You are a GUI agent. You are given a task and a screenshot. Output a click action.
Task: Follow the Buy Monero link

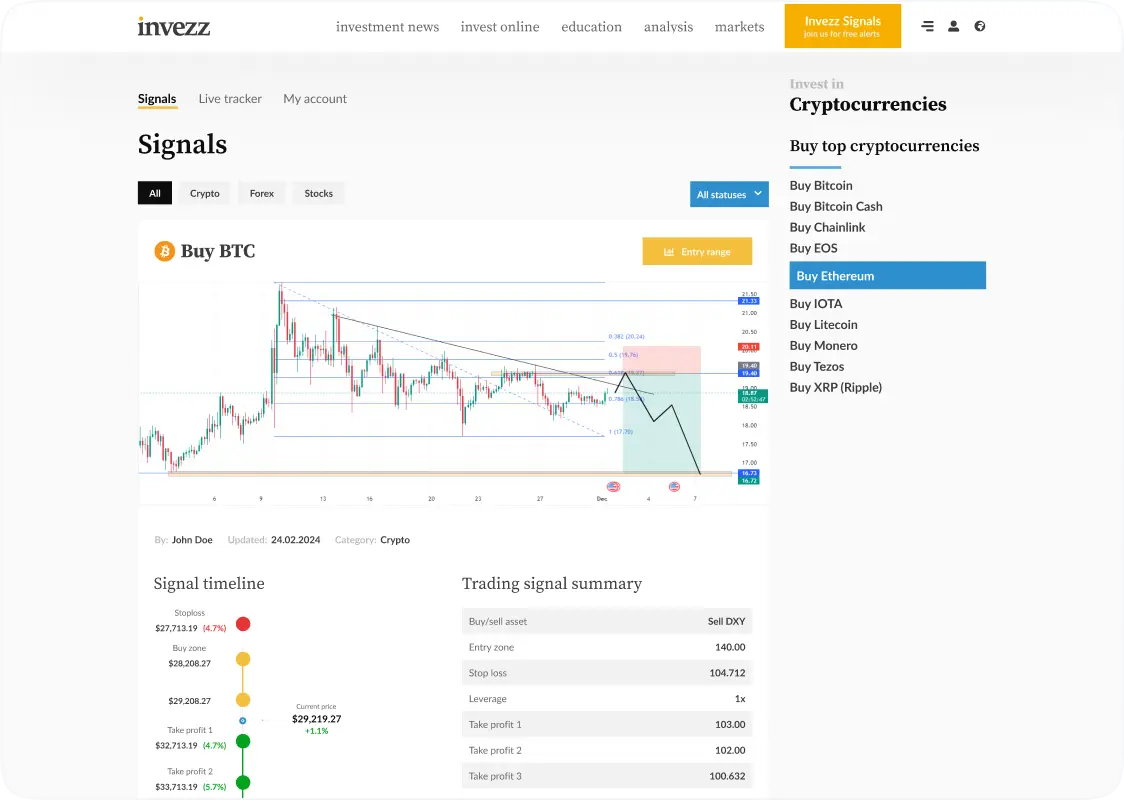click(824, 346)
